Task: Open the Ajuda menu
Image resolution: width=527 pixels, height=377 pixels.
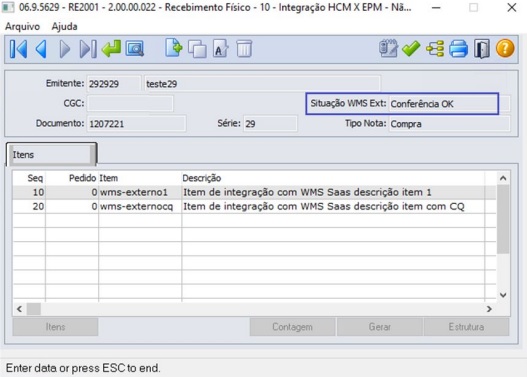Action: click(64, 27)
